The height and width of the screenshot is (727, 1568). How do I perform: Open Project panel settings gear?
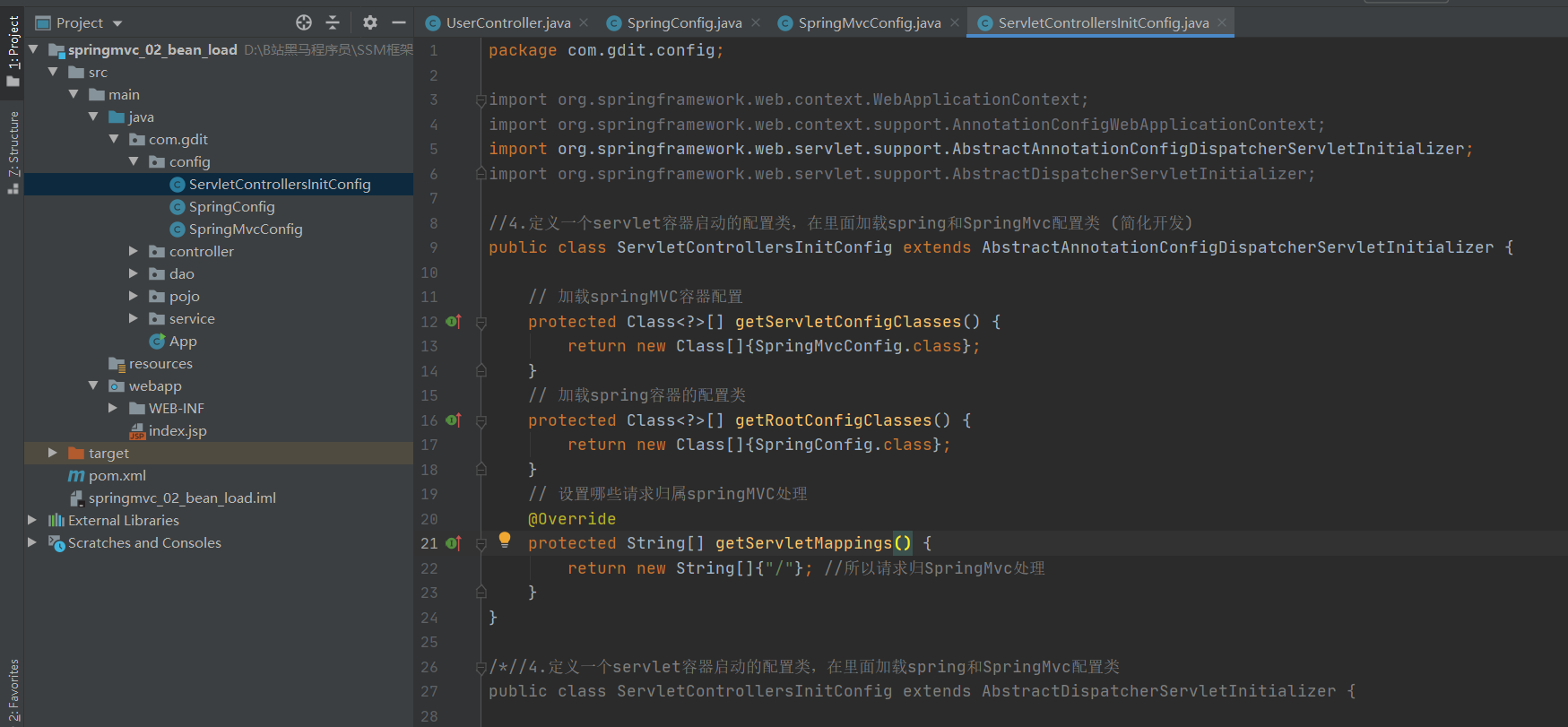coord(370,22)
